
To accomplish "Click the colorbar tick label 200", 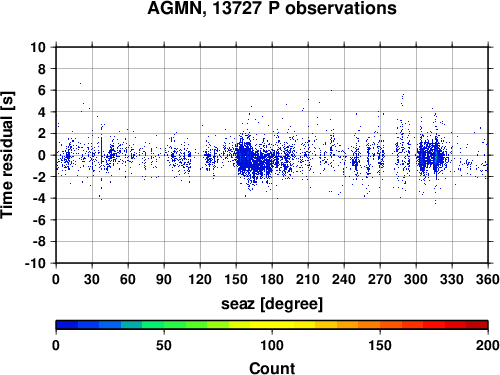I will tap(488, 345).
